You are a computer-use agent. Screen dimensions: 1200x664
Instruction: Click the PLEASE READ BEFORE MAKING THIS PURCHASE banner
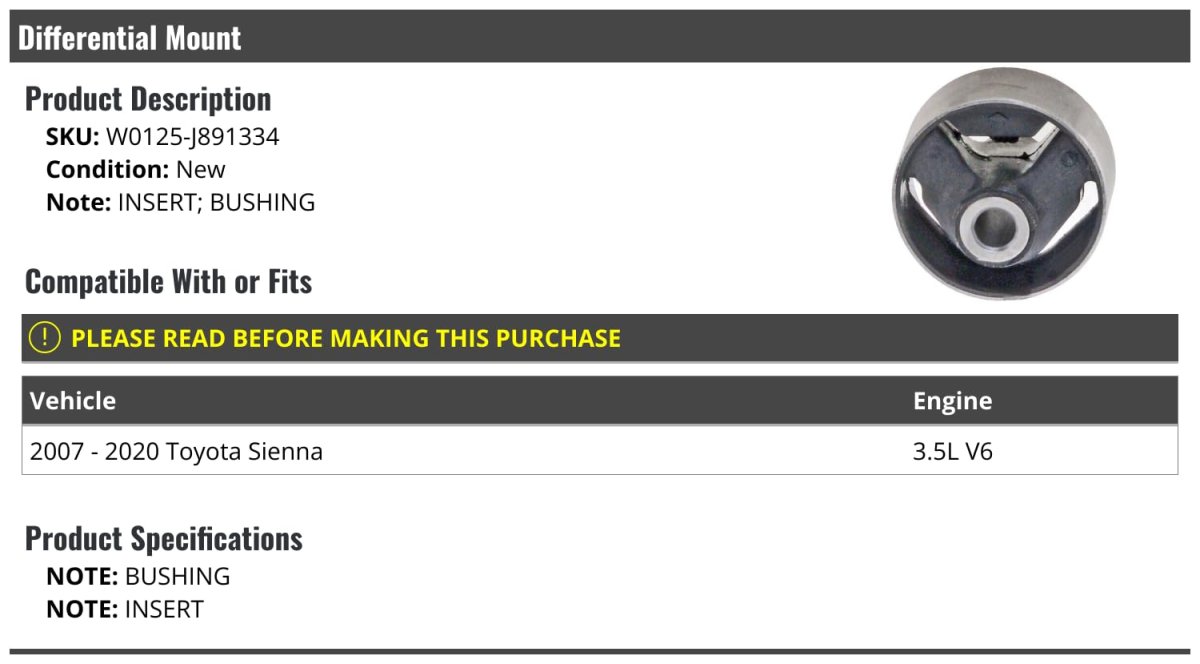pos(345,338)
